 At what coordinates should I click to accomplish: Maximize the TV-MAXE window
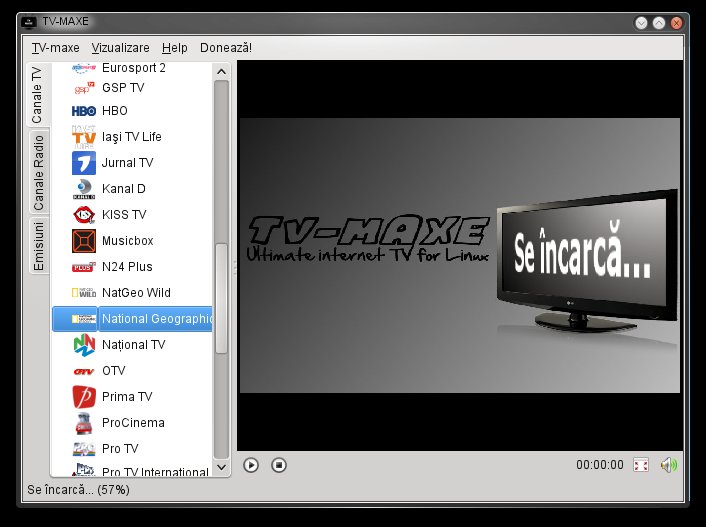(659, 23)
